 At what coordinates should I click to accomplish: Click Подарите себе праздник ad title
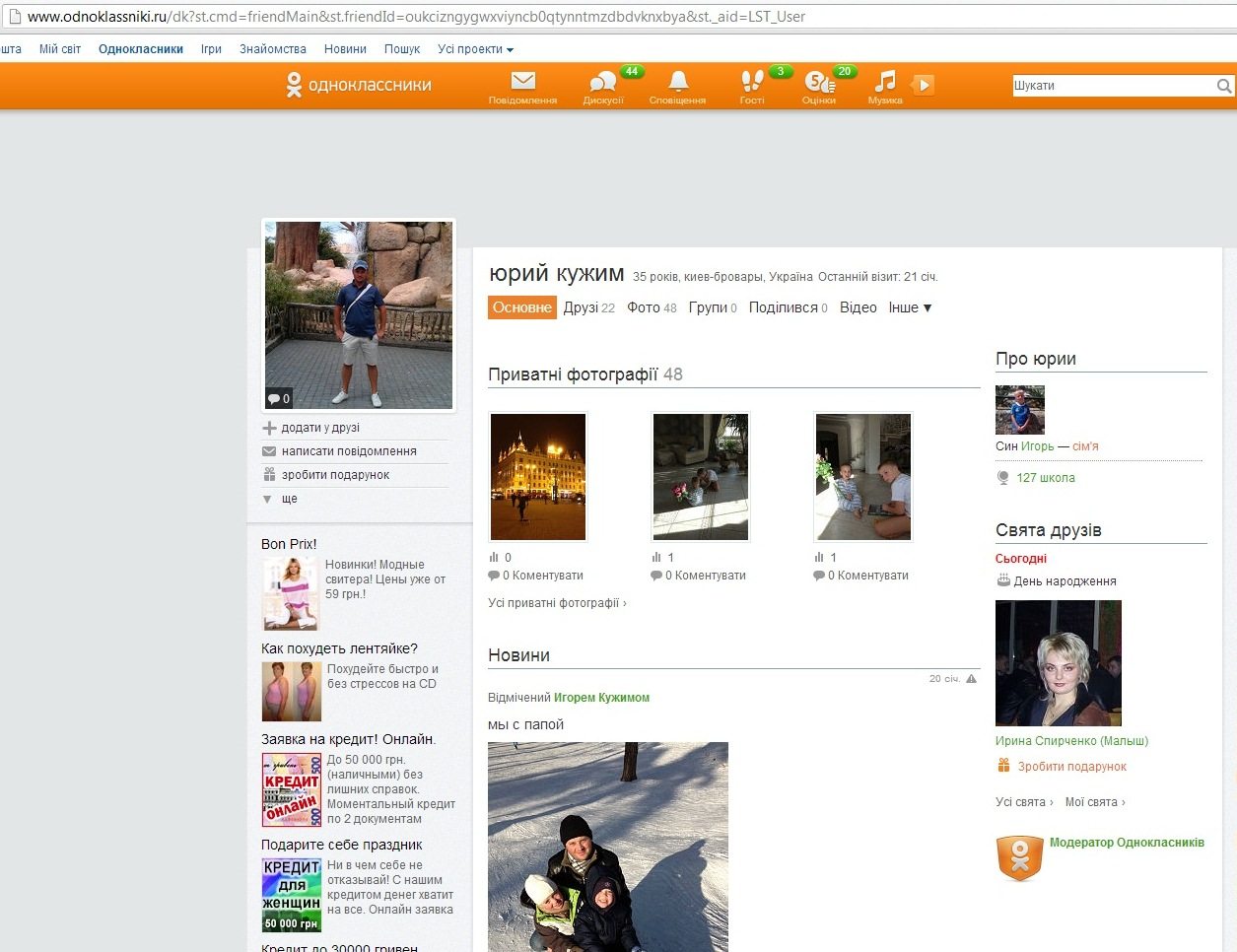[x=342, y=845]
